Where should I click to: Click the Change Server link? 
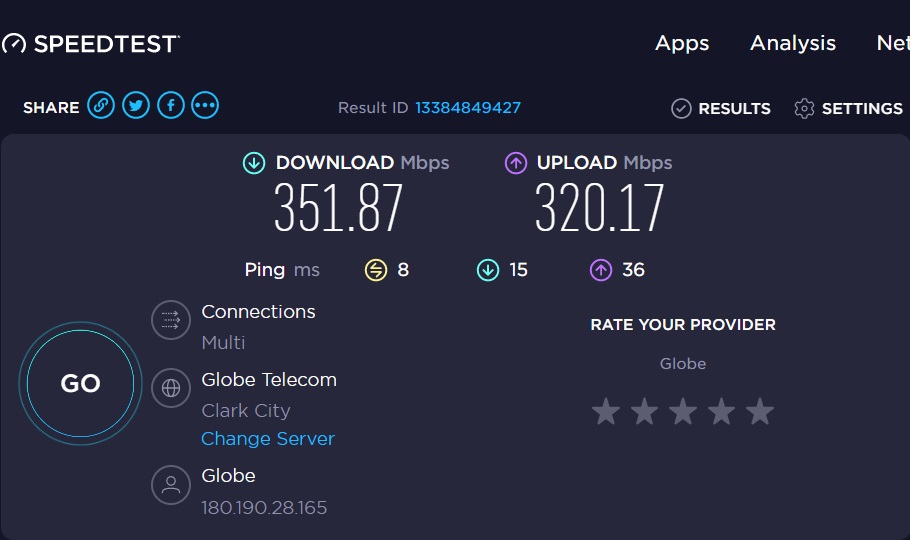tap(268, 439)
